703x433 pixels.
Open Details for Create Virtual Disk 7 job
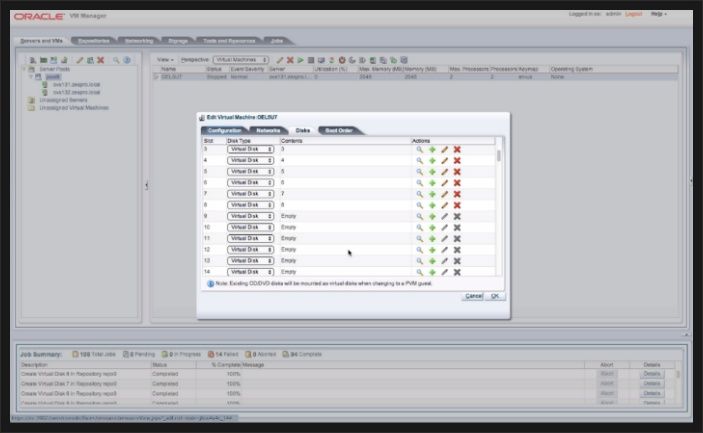click(652, 384)
